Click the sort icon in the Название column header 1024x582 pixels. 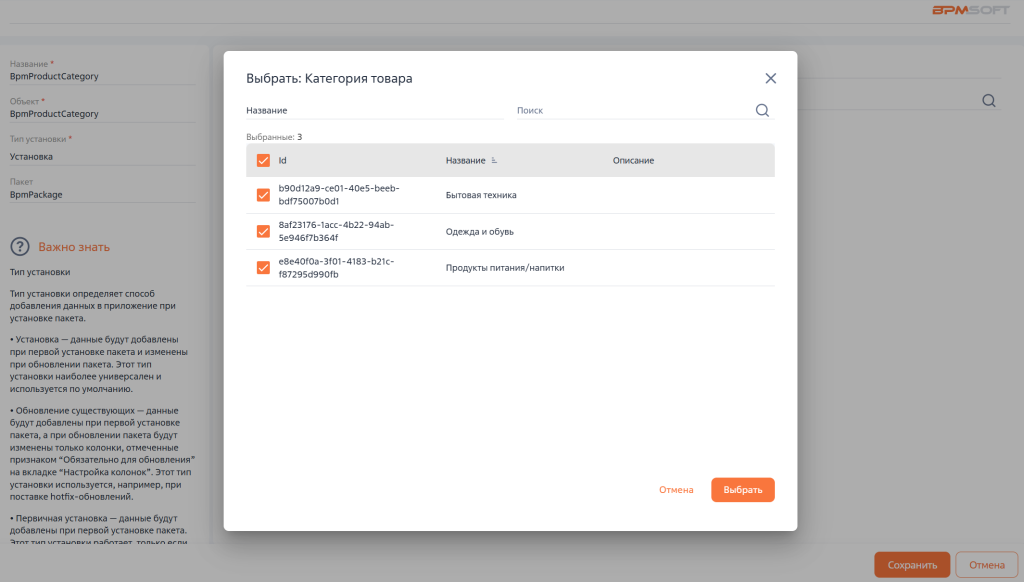point(494,161)
